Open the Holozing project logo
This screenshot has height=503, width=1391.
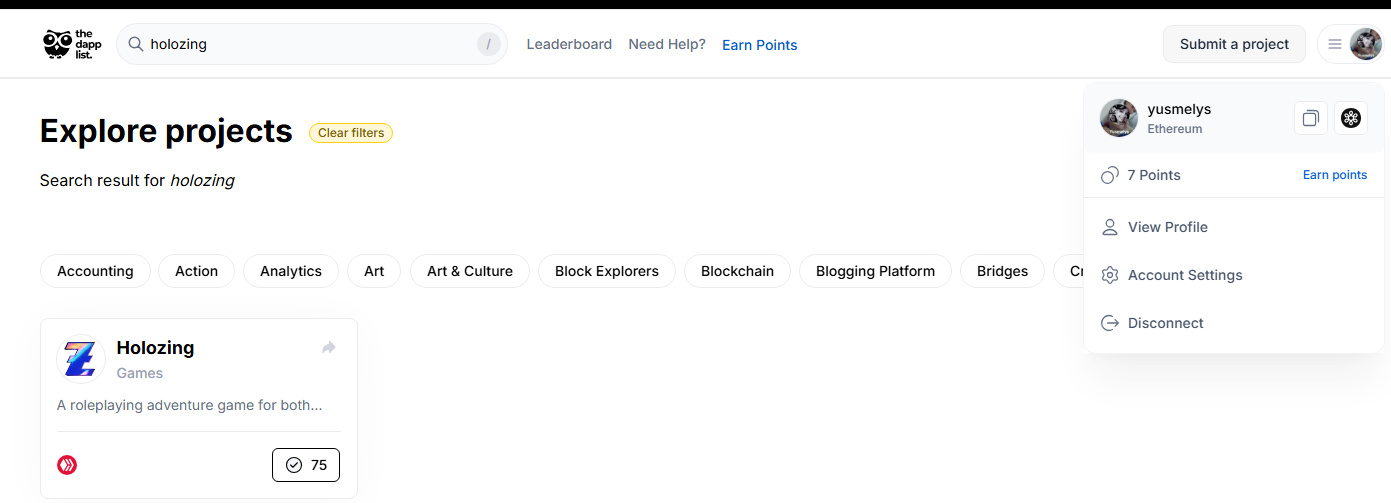coord(80,359)
